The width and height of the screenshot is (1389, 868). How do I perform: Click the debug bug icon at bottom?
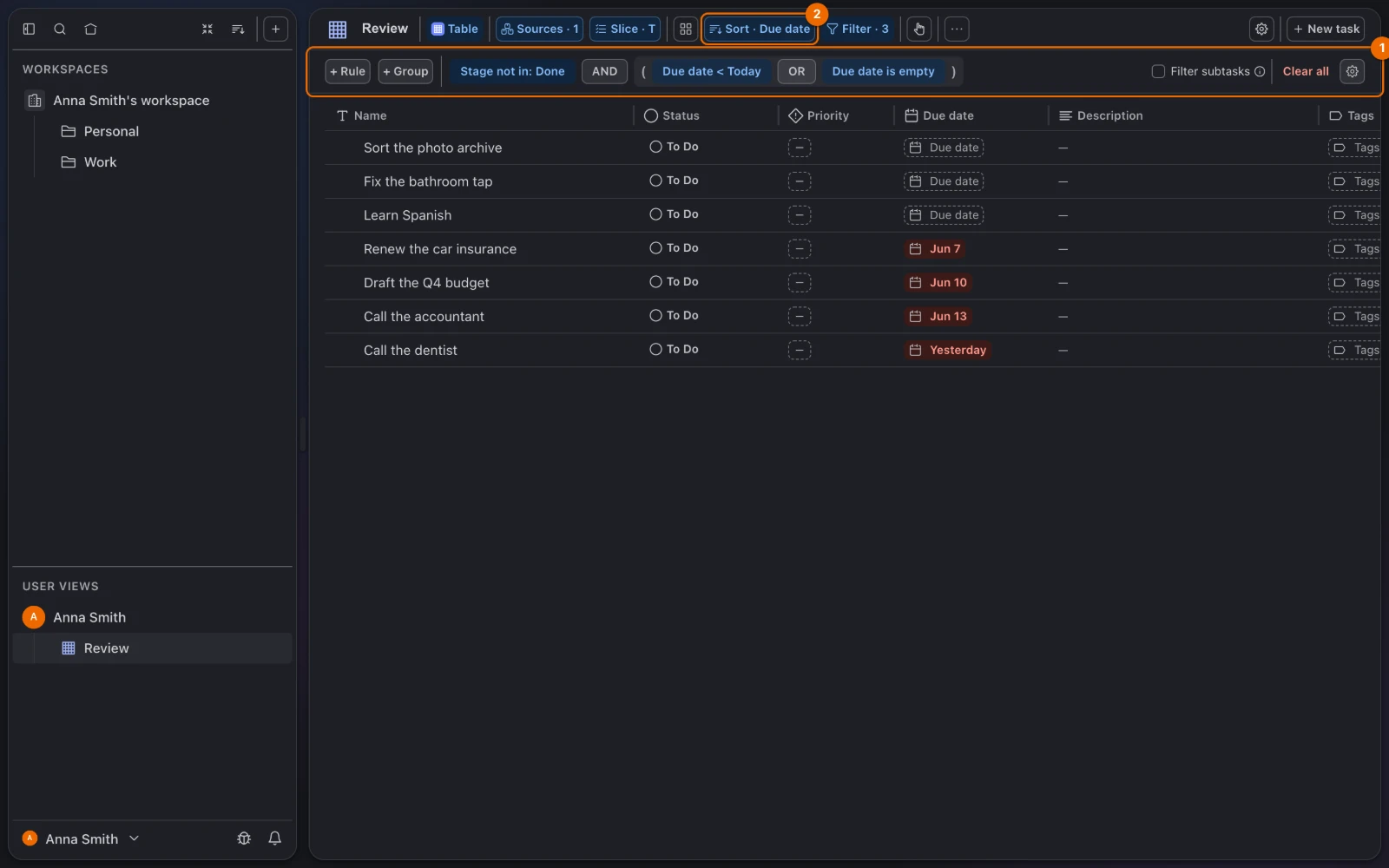coord(244,838)
